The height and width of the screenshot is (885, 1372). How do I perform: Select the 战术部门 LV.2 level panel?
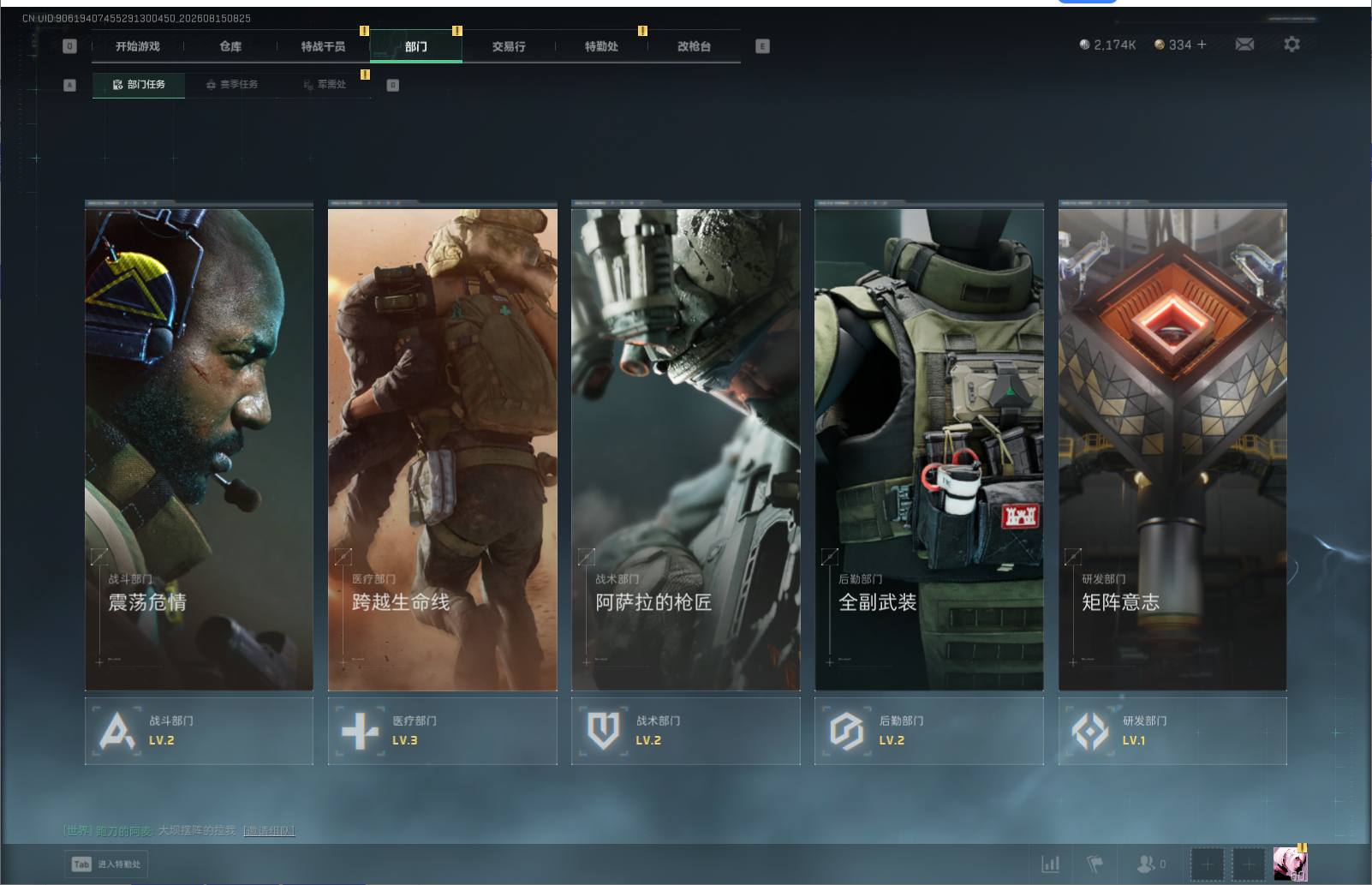pyautogui.click(x=685, y=731)
